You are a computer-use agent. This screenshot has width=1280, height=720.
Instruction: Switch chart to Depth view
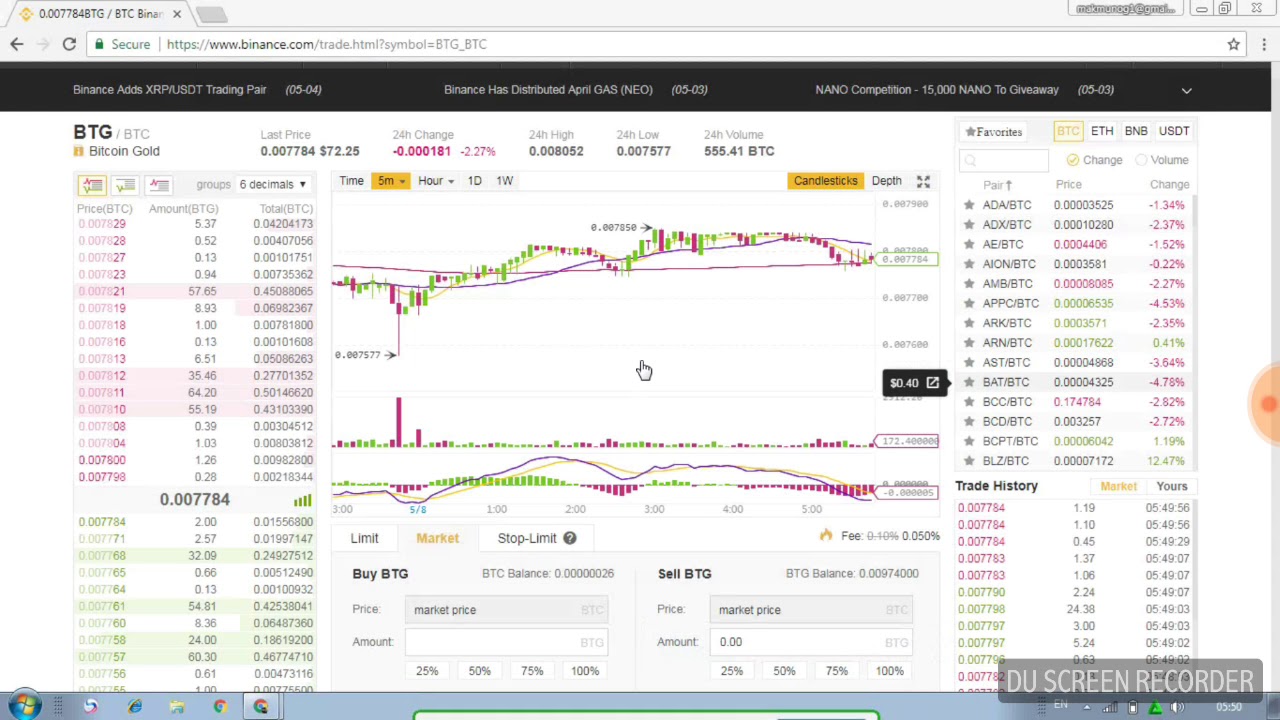(x=886, y=181)
